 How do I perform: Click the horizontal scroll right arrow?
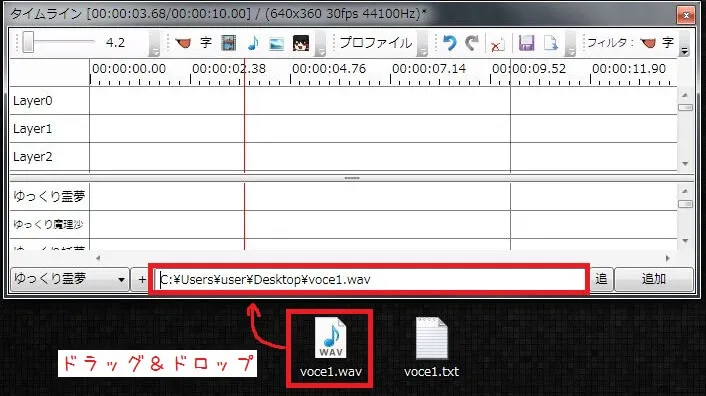tap(667, 258)
